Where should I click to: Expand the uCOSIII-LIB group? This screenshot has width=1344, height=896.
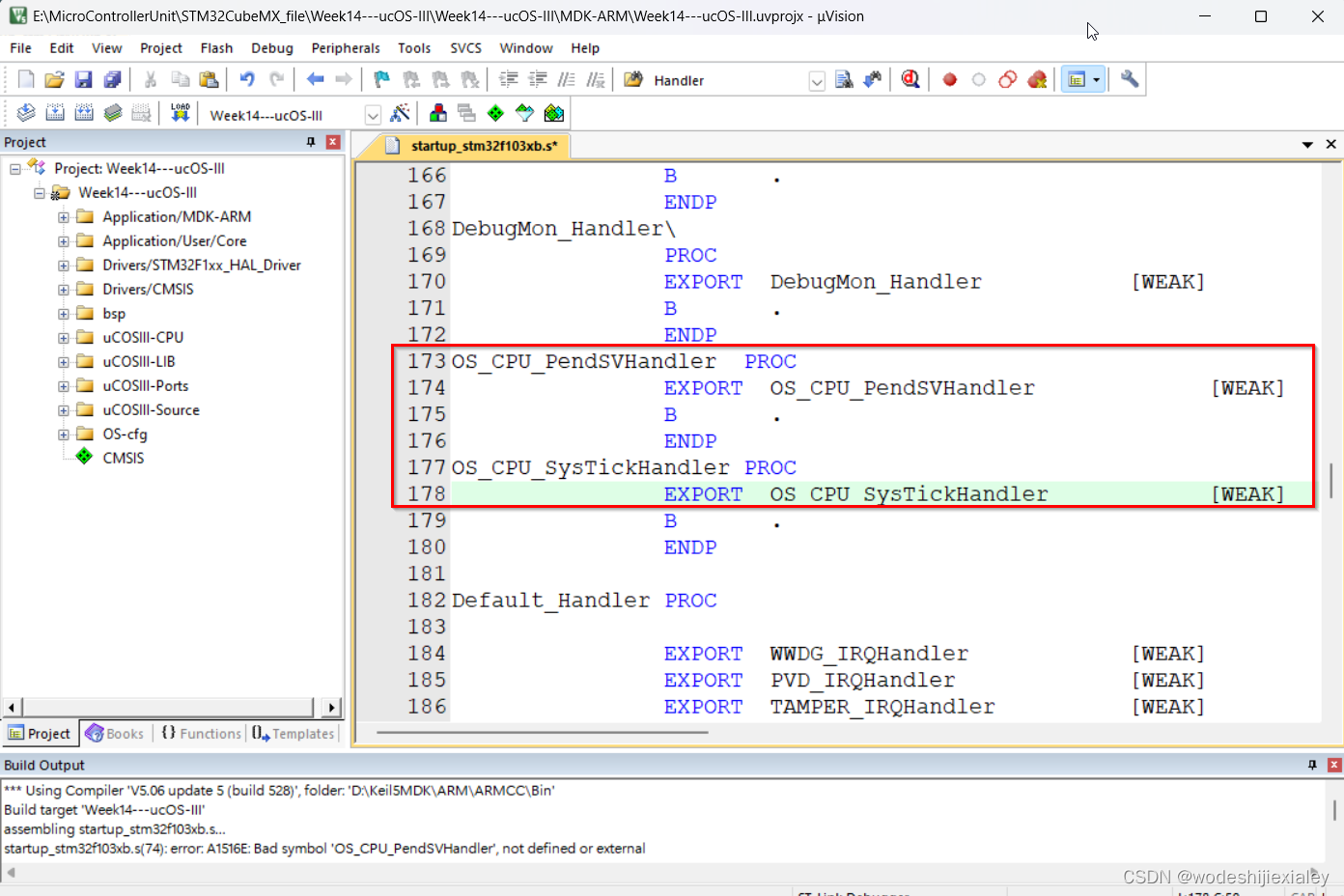(x=64, y=362)
